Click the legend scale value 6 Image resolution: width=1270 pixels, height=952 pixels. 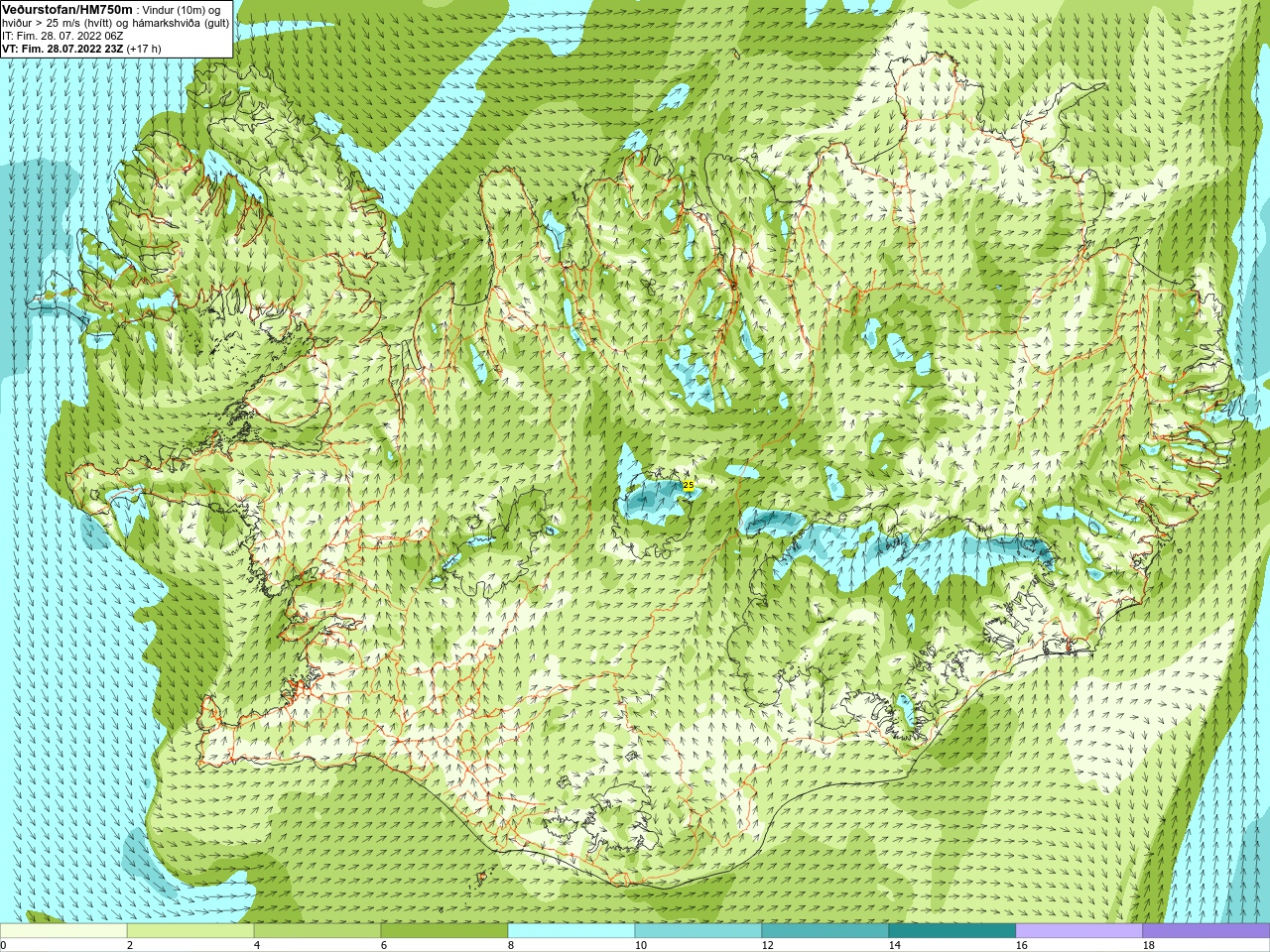click(x=384, y=945)
